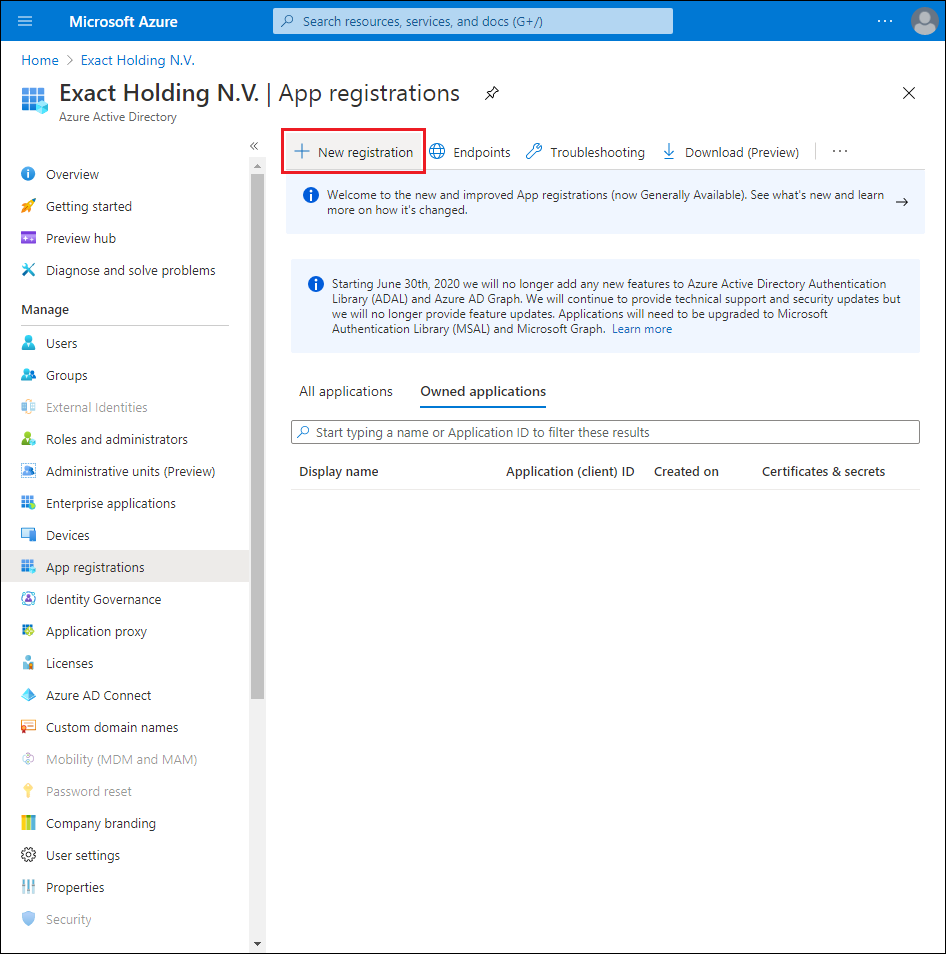Launch Troubleshooting from the toolbar
Viewport: 946px width, 954px height.
click(x=584, y=151)
